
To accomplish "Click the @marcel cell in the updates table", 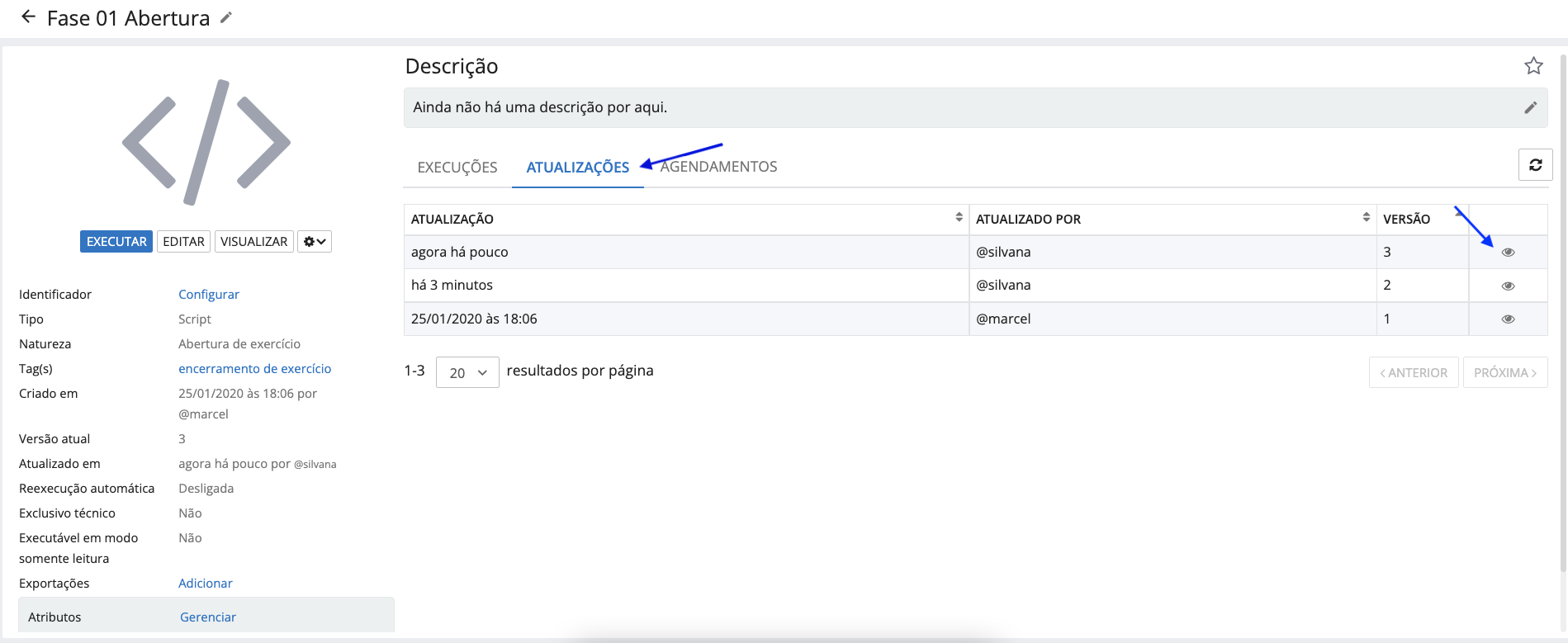I will pyautogui.click(x=1172, y=319).
